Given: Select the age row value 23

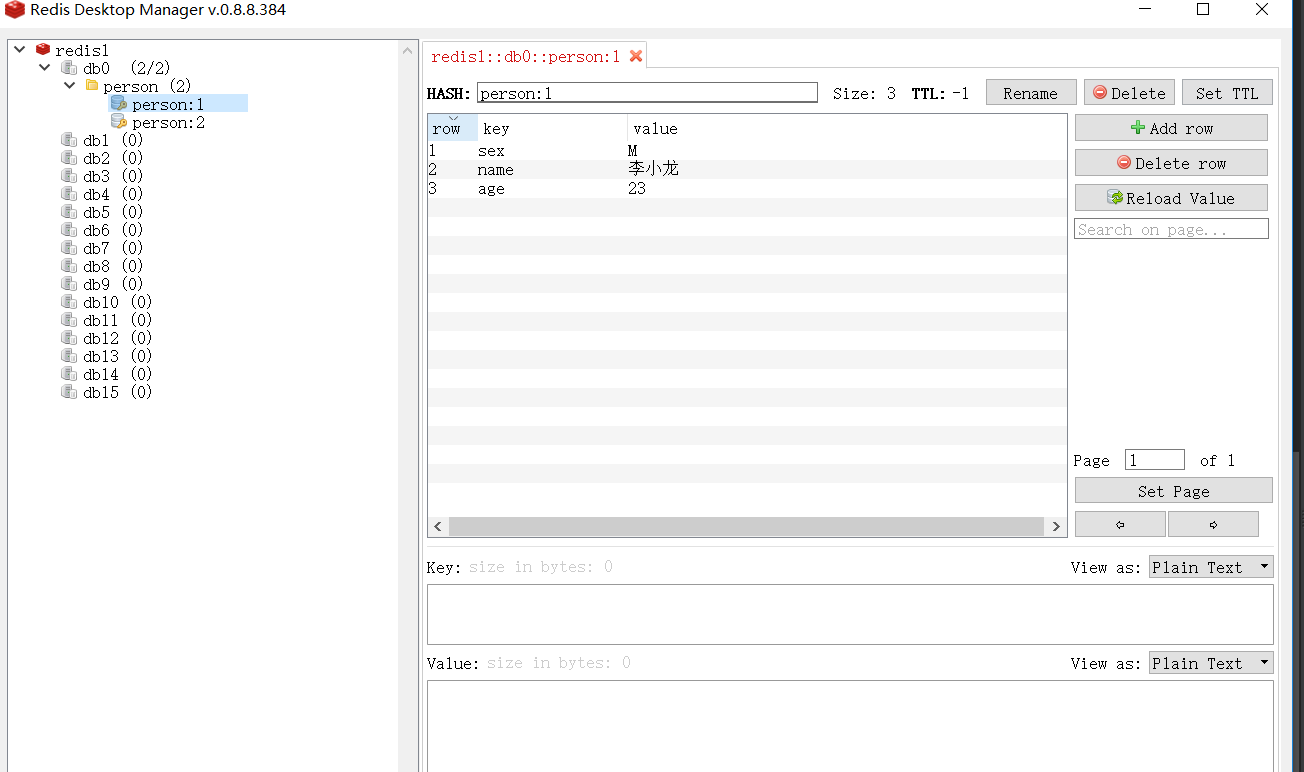Looking at the screenshot, I should (637, 188).
